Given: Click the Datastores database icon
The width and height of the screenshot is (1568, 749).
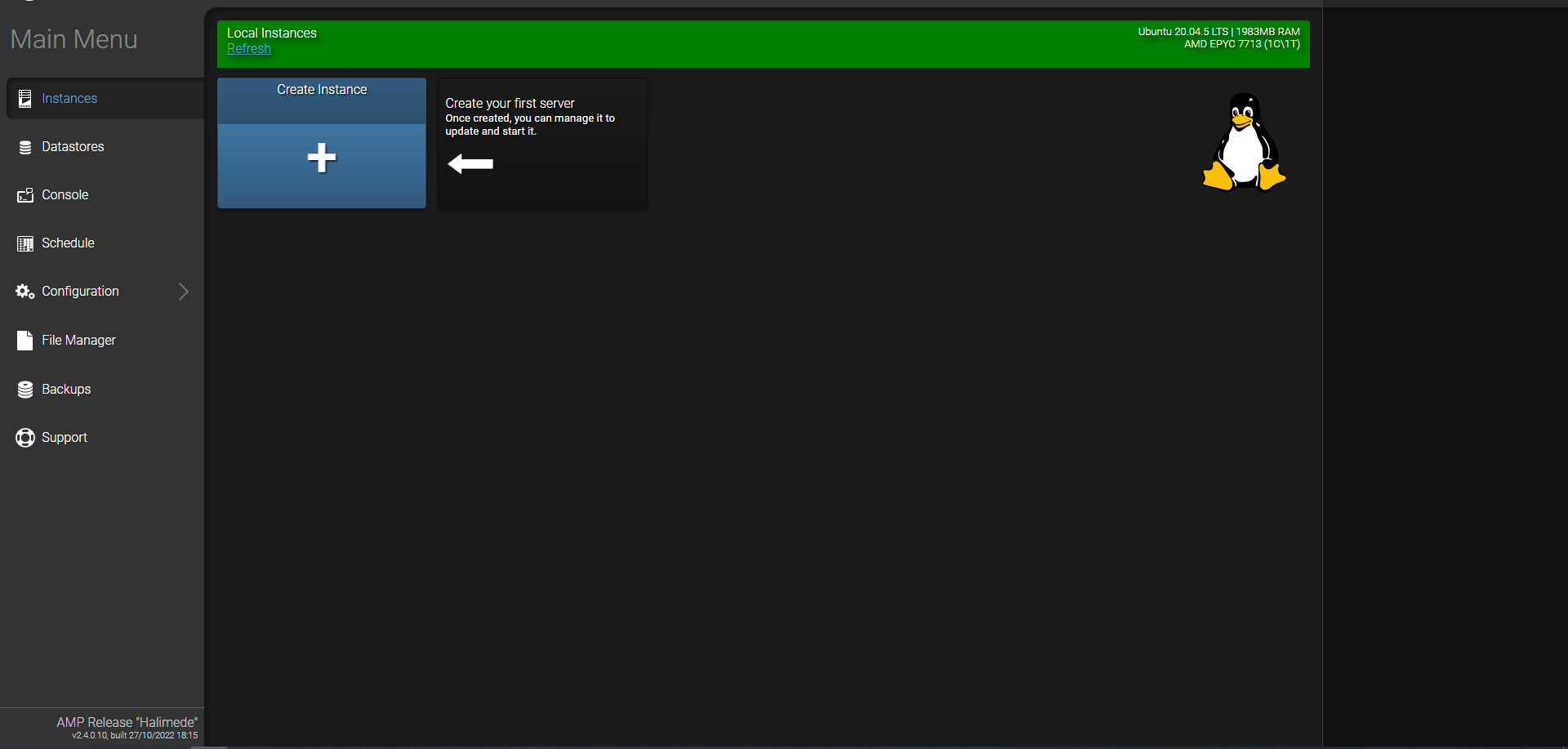Looking at the screenshot, I should tap(25, 147).
